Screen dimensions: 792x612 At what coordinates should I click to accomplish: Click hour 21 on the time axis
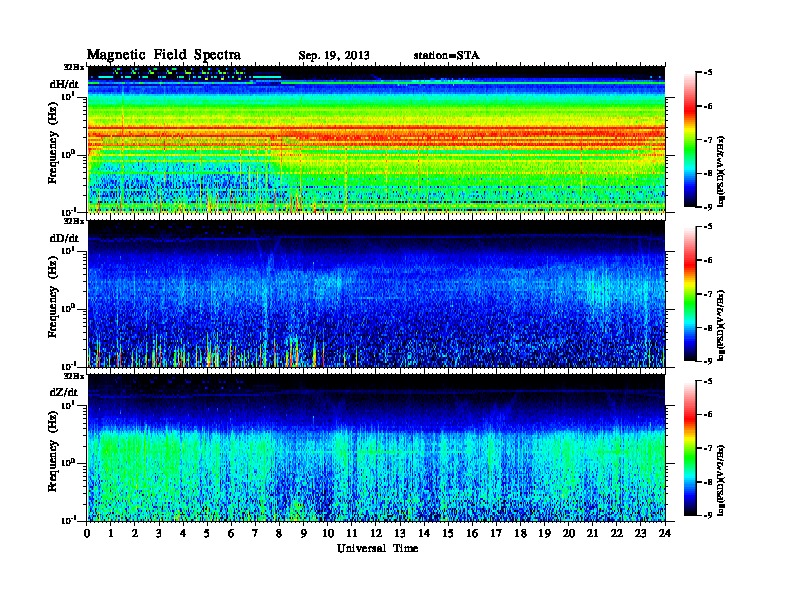[592, 534]
